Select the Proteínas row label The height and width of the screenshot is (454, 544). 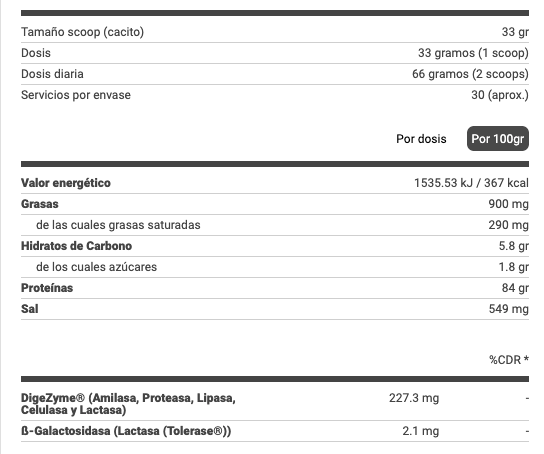(x=47, y=288)
